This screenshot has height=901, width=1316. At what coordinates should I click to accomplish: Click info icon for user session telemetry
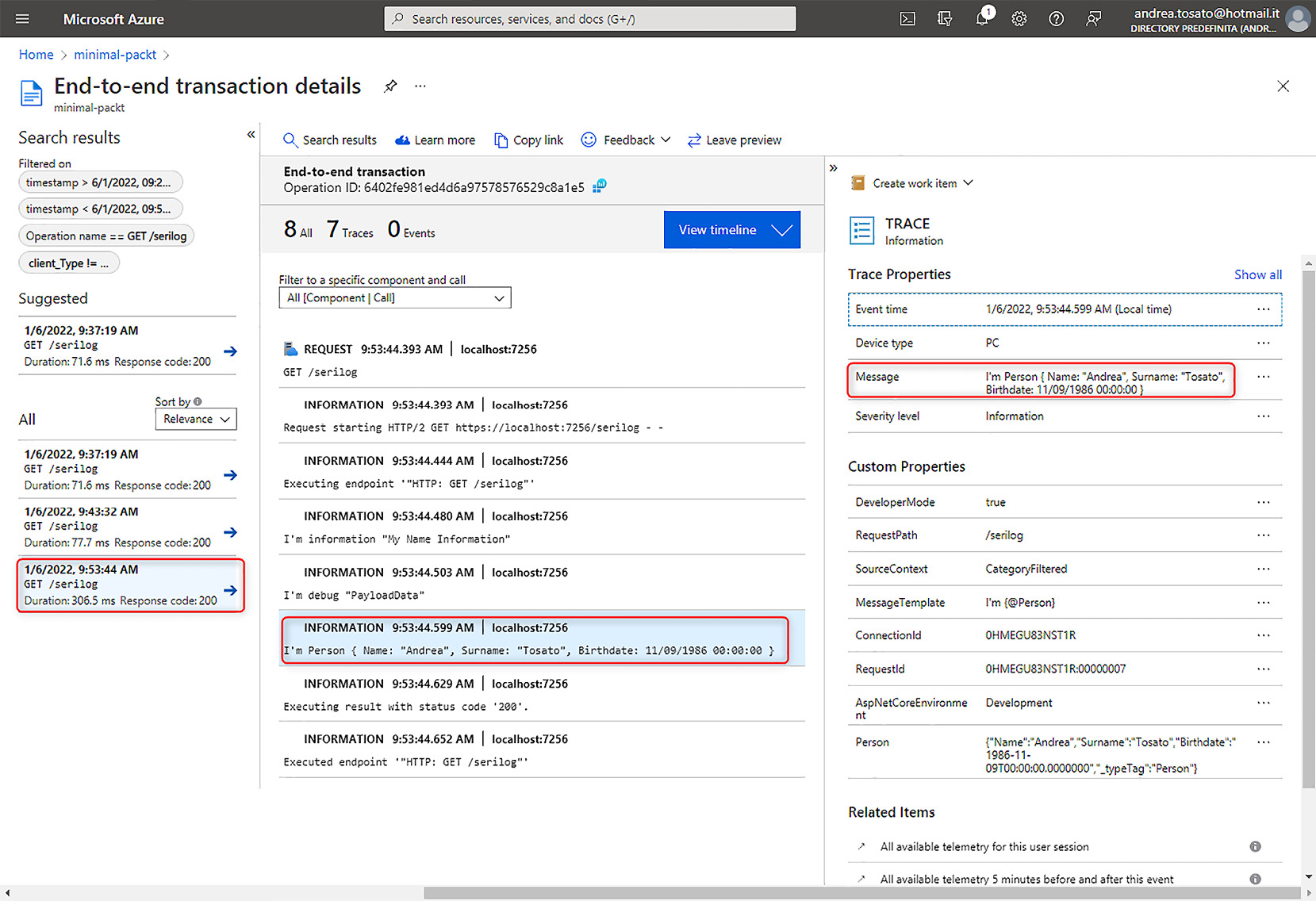click(x=1255, y=846)
